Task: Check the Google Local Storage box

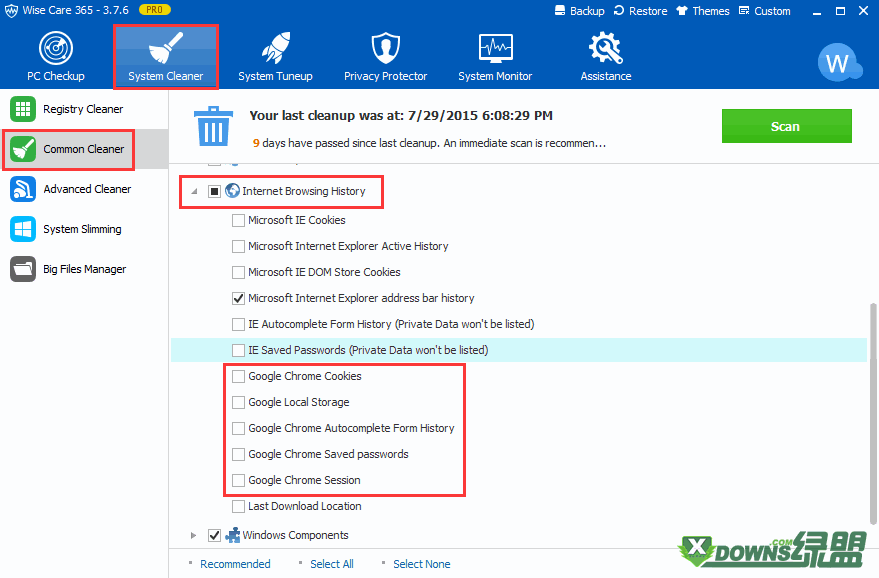Action: 238,403
